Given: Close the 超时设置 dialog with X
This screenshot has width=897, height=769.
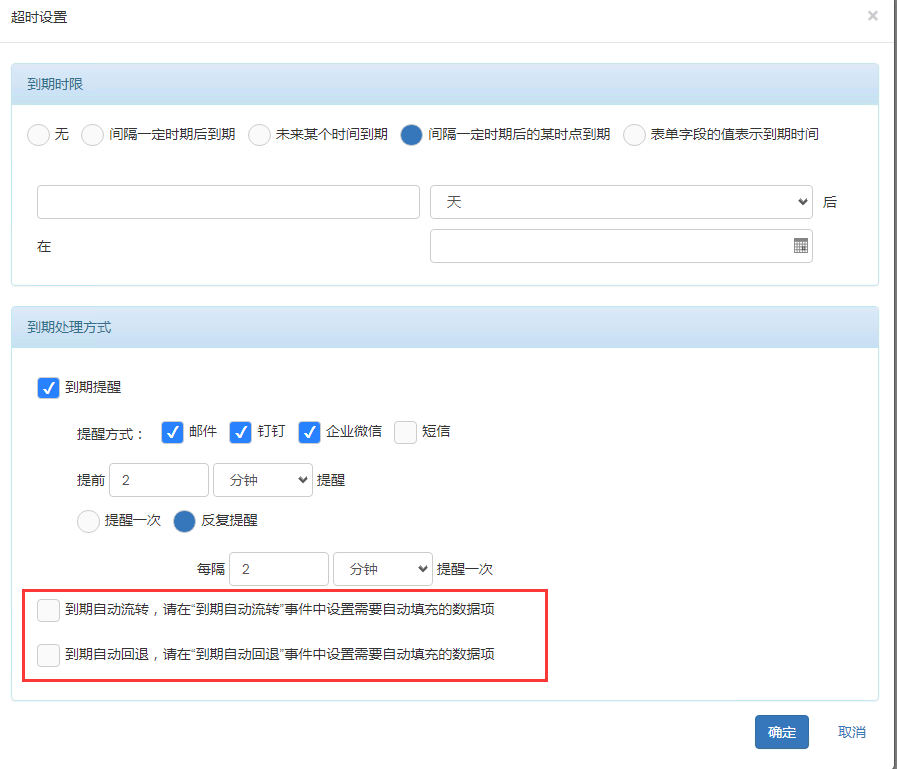Looking at the screenshot, I should tap(872, 16).
